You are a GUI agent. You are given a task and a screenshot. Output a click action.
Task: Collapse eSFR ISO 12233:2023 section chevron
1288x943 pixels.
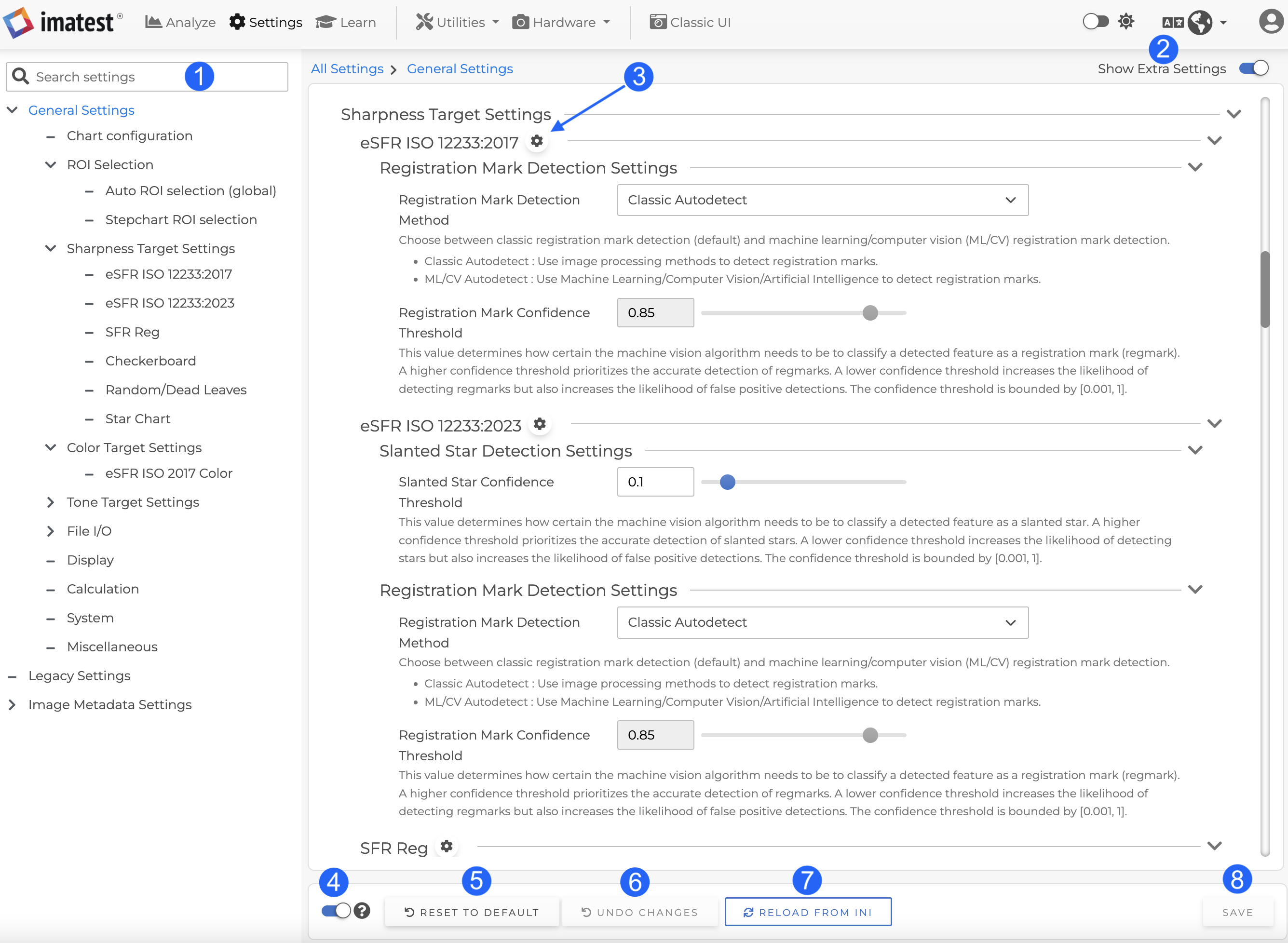[1214, 424]
